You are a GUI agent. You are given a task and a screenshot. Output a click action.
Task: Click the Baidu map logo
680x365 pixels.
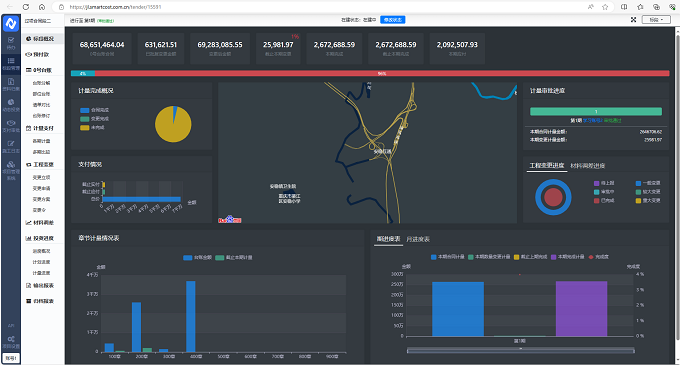(230, 219)
